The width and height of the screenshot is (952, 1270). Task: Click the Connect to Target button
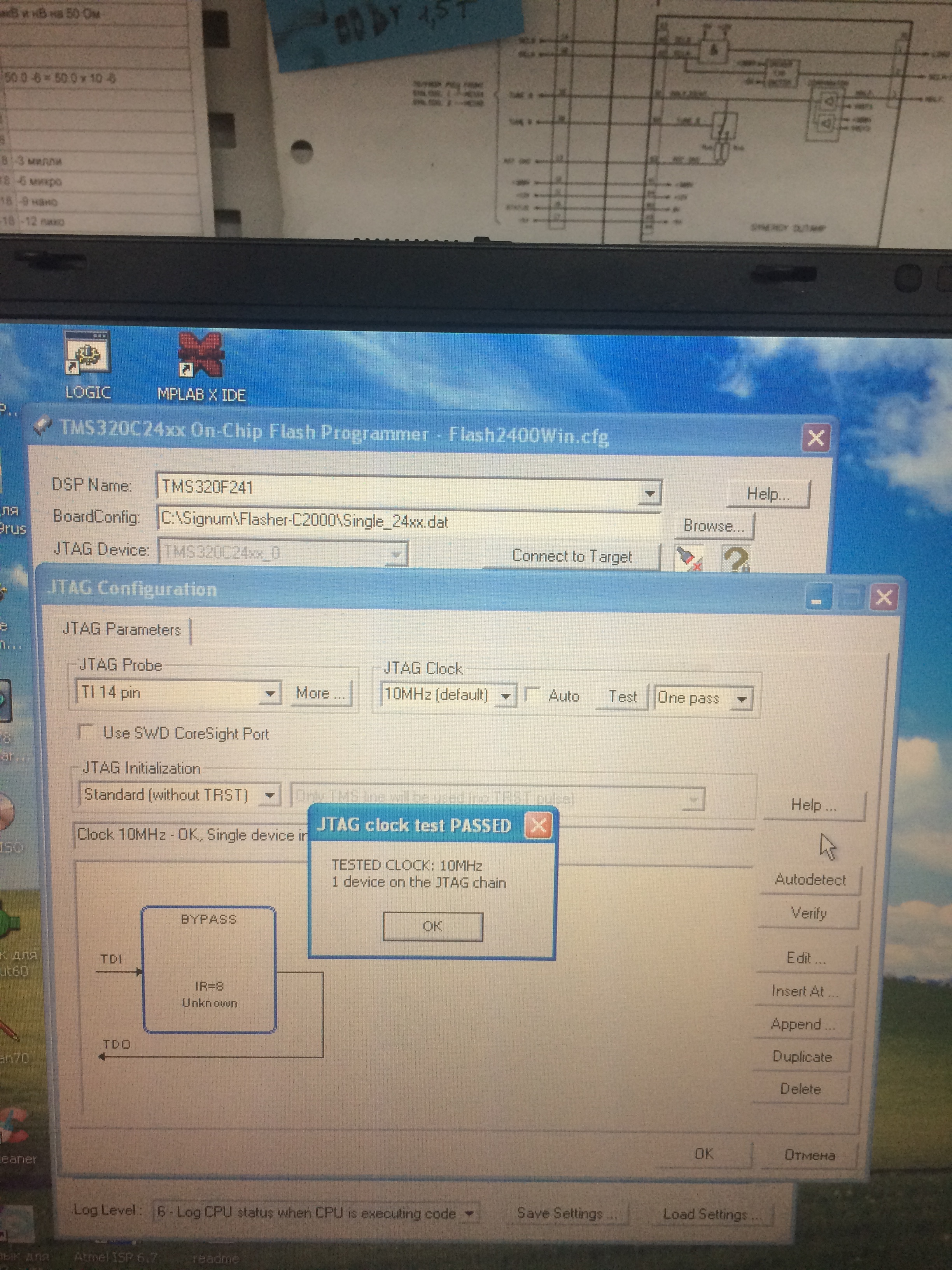[x=572, y=556]
